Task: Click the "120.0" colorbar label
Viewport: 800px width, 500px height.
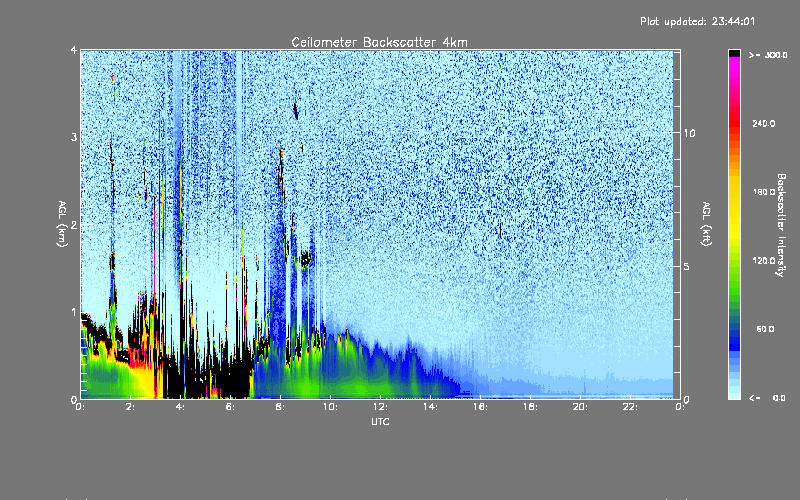Action: click(x=764, y=260)
